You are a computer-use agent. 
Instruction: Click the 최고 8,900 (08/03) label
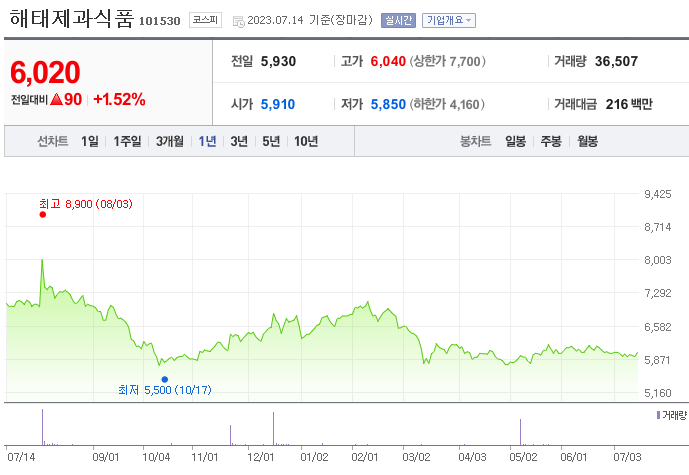86,204
